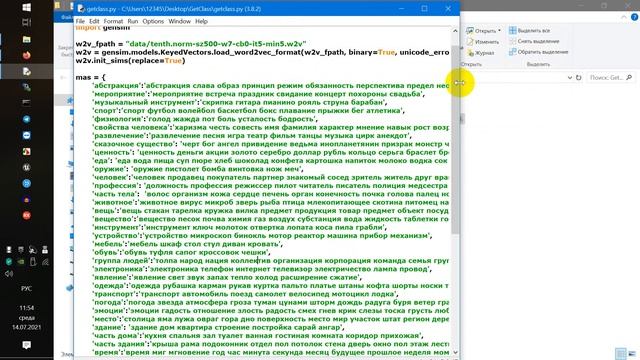Click the w2v.init_sims line
The width and height of the screenshot is (640, 360).
click(x=131, y=60)
